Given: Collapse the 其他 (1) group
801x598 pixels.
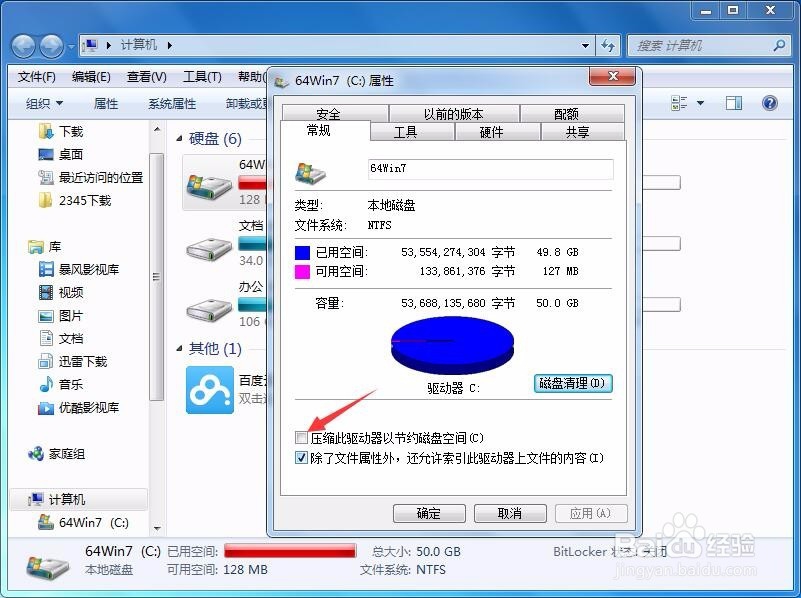Looking at the screenshot, I should (179, 348).
